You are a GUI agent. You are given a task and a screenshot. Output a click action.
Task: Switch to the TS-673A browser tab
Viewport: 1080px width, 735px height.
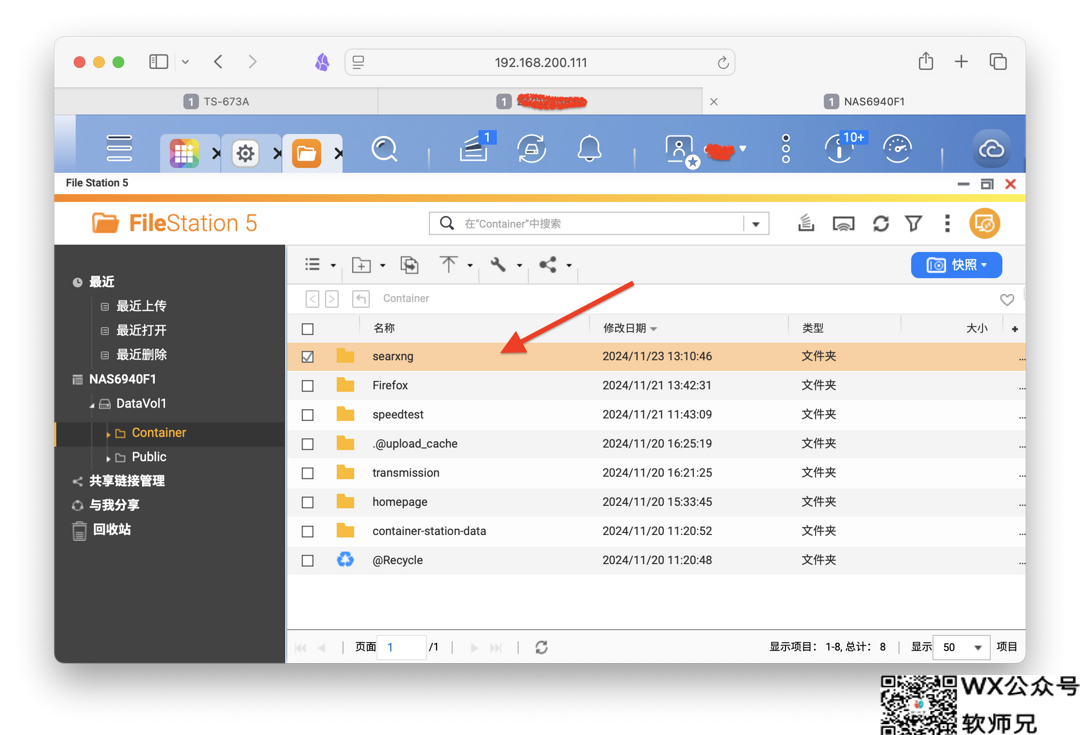click(x=216, y=101)
